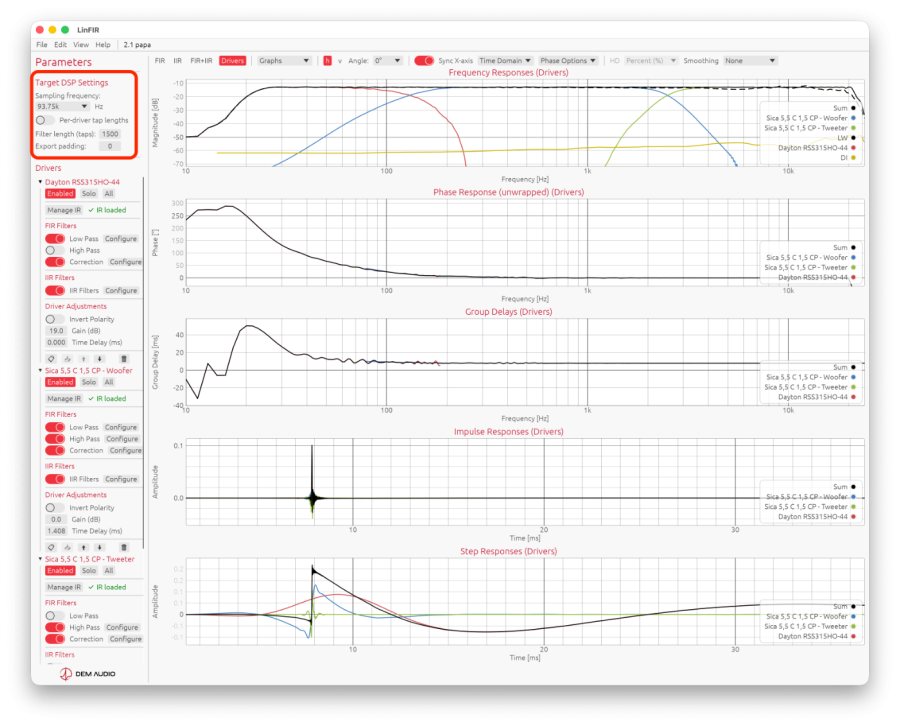The image size is (900, 726).
Task: Move the Dayton RSS315HO-44 driver down
Action: pos(99,359)
